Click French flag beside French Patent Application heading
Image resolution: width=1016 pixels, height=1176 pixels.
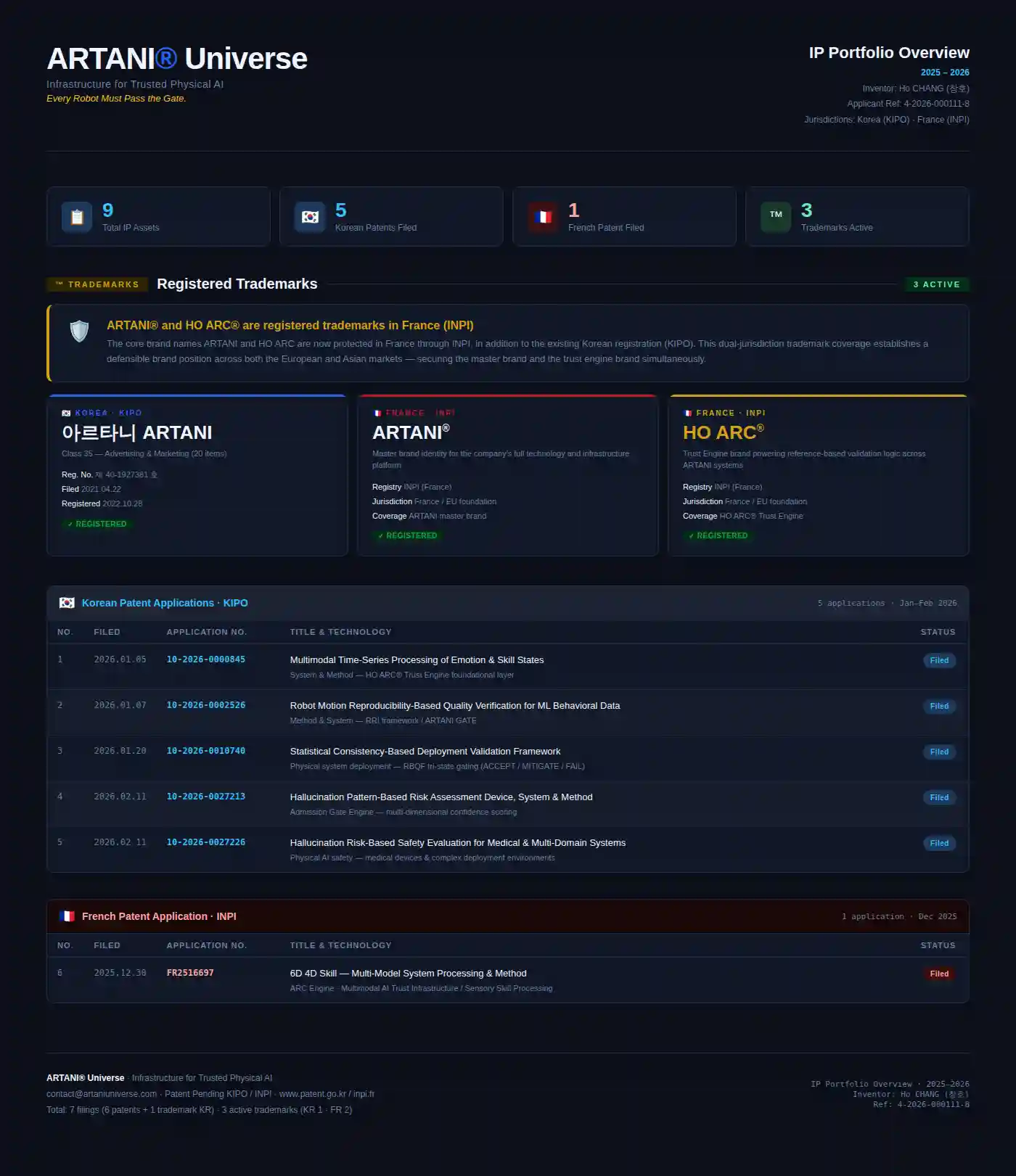67,916
